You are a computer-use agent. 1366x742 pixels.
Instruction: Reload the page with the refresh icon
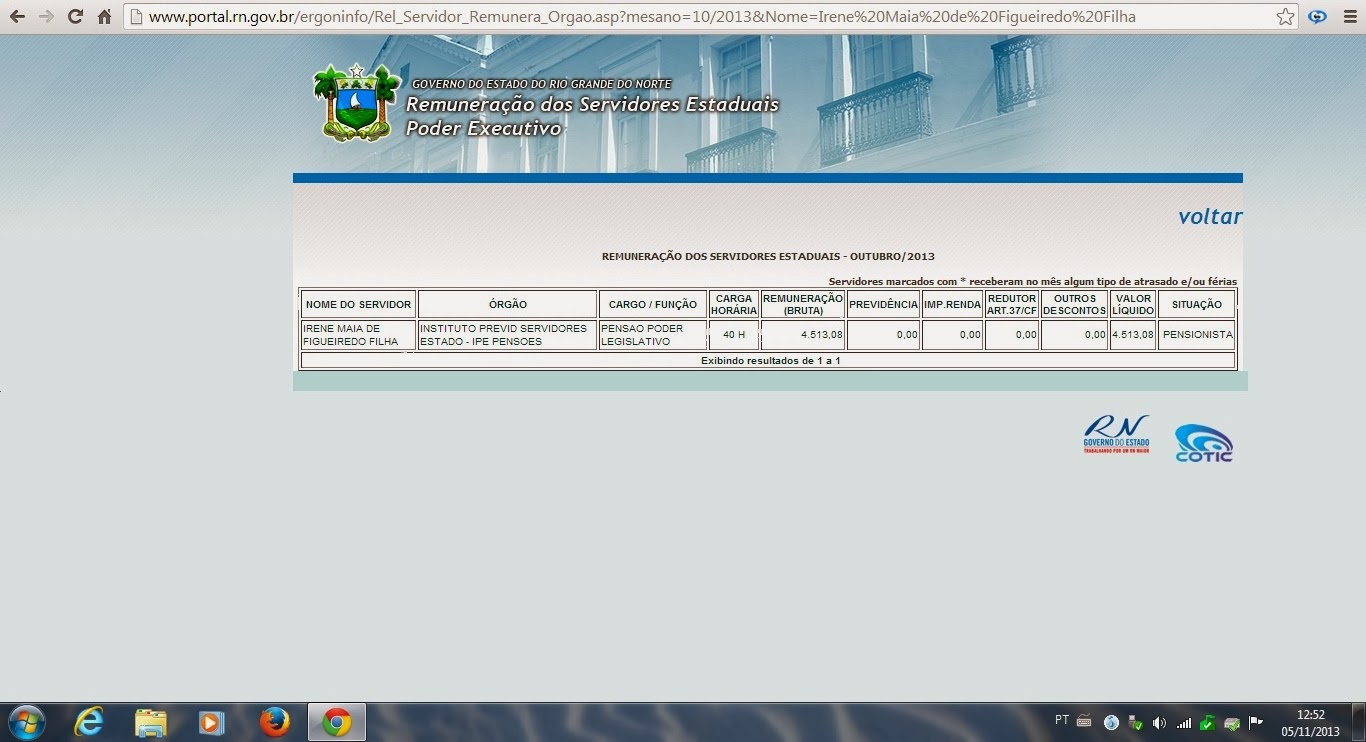click(x=75, y=17)
